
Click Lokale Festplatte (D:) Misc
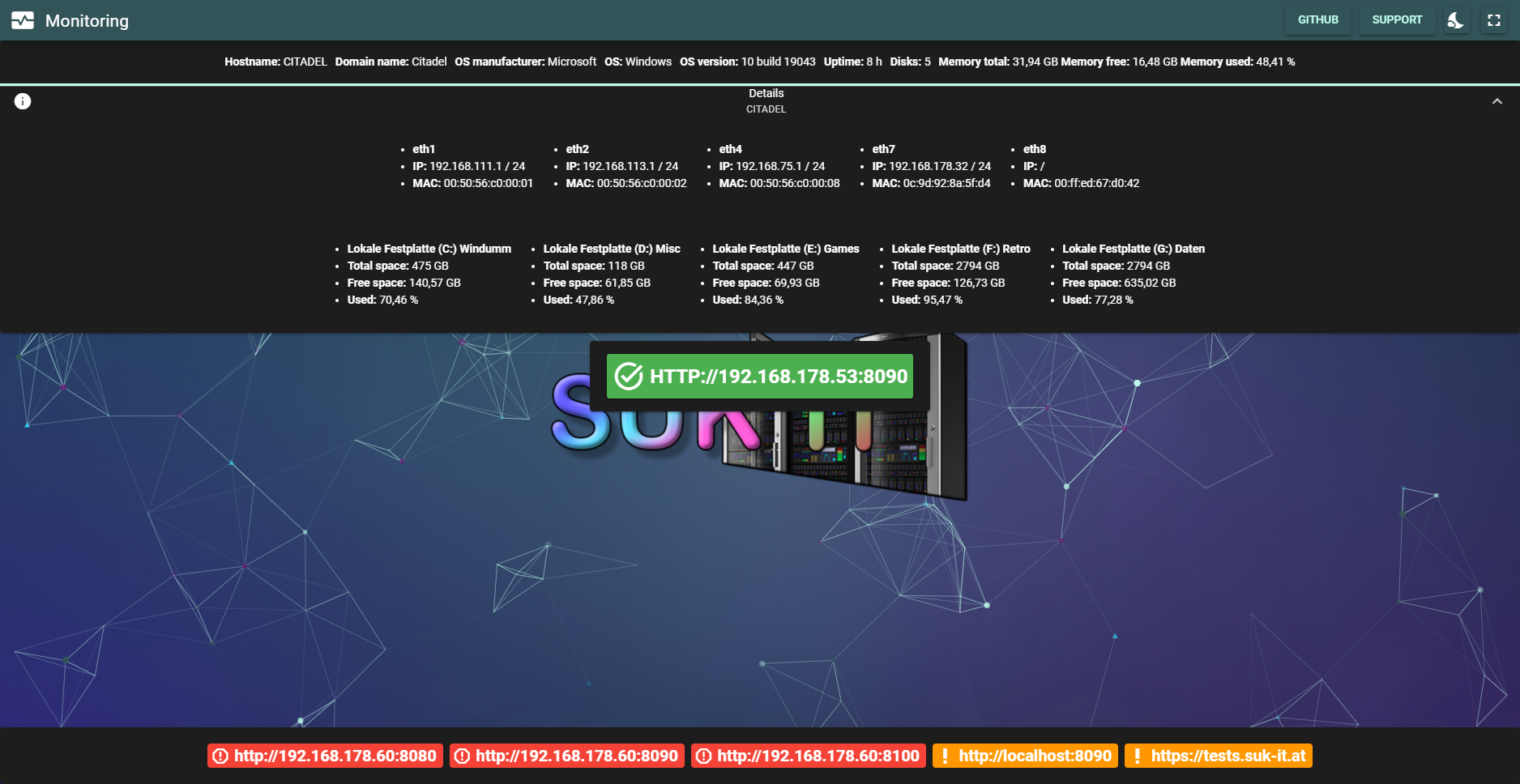(x=612, y=249)
